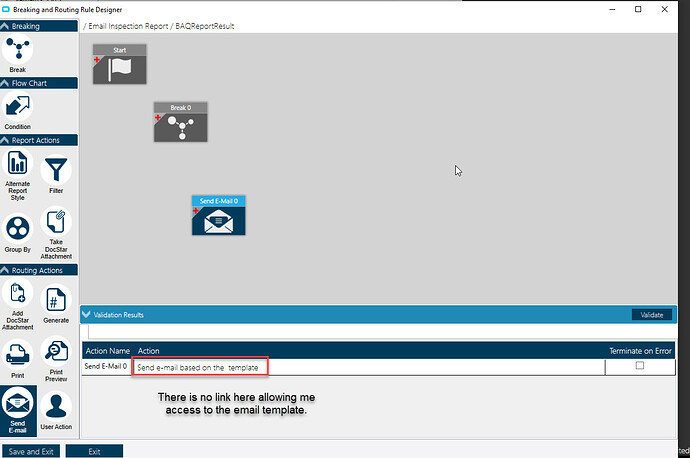Viewport: 690px width, 458px height.
Task: Select the Break 0 node
Action: [180, 122]
